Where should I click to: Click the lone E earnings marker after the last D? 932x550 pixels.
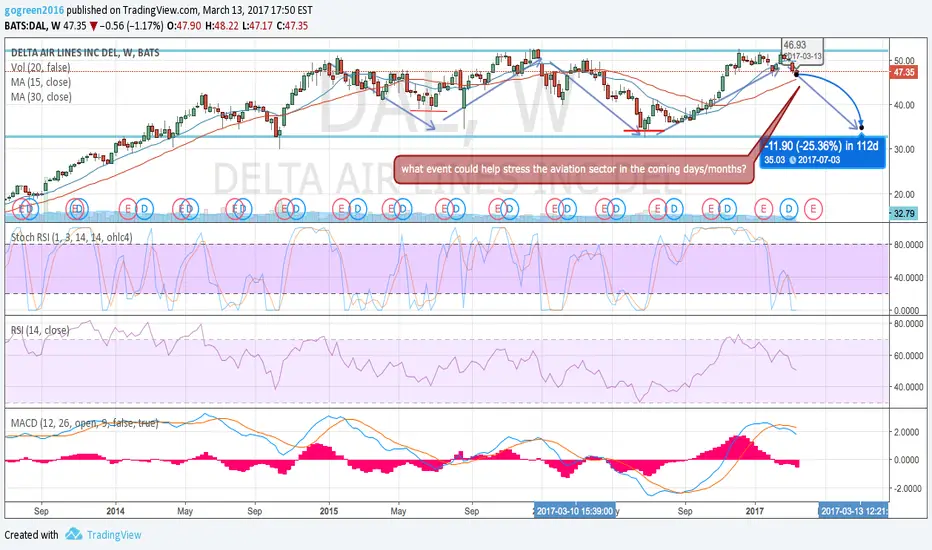[813, 209]
